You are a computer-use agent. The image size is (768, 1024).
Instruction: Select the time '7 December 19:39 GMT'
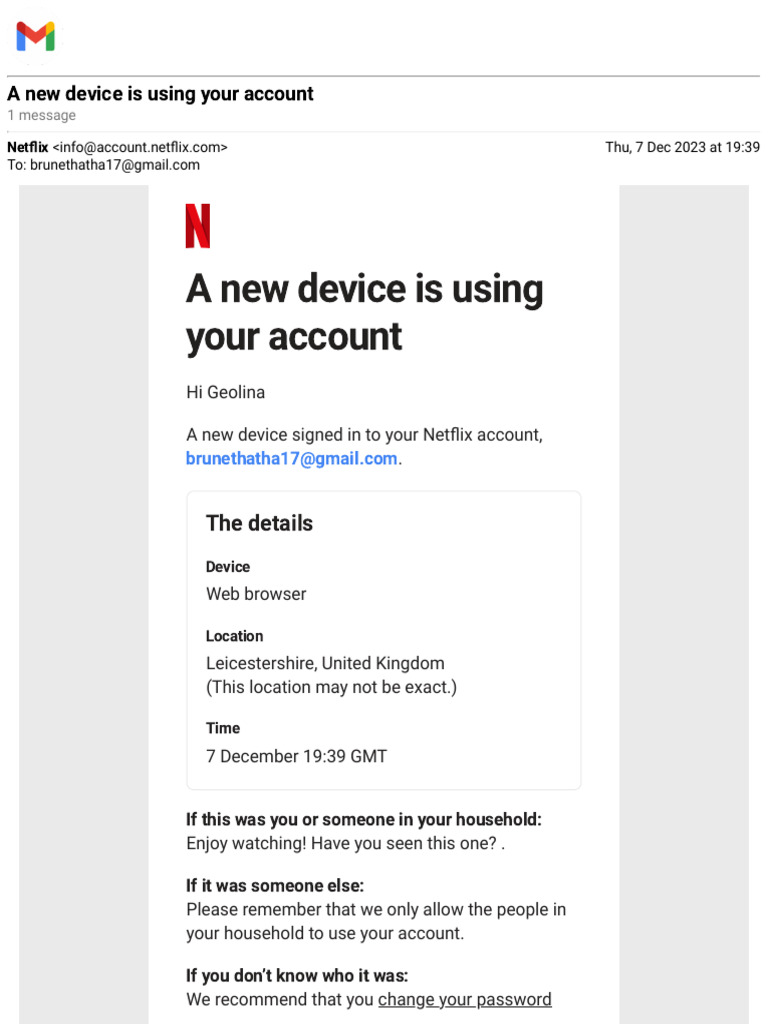point(296,756)
